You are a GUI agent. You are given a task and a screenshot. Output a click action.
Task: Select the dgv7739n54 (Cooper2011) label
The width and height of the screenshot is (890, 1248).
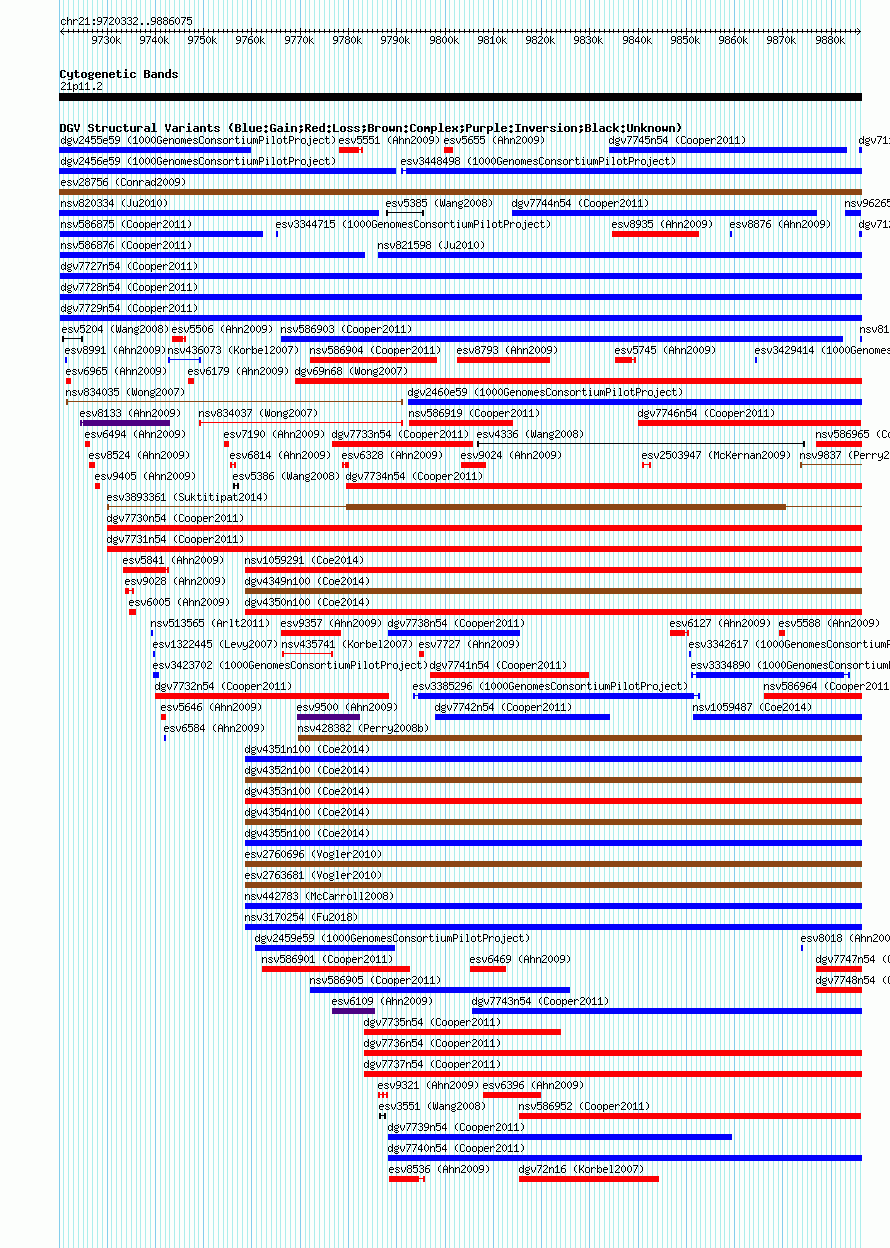[456, 1127]
